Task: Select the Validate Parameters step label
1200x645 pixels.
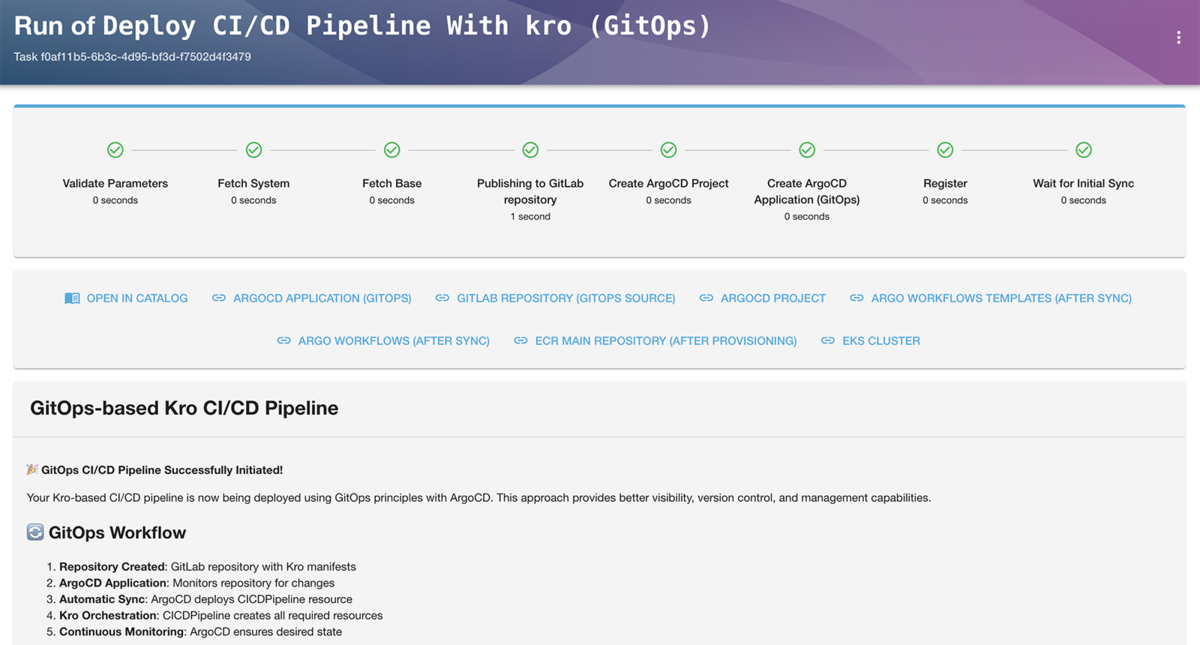Action: [115, 183]
